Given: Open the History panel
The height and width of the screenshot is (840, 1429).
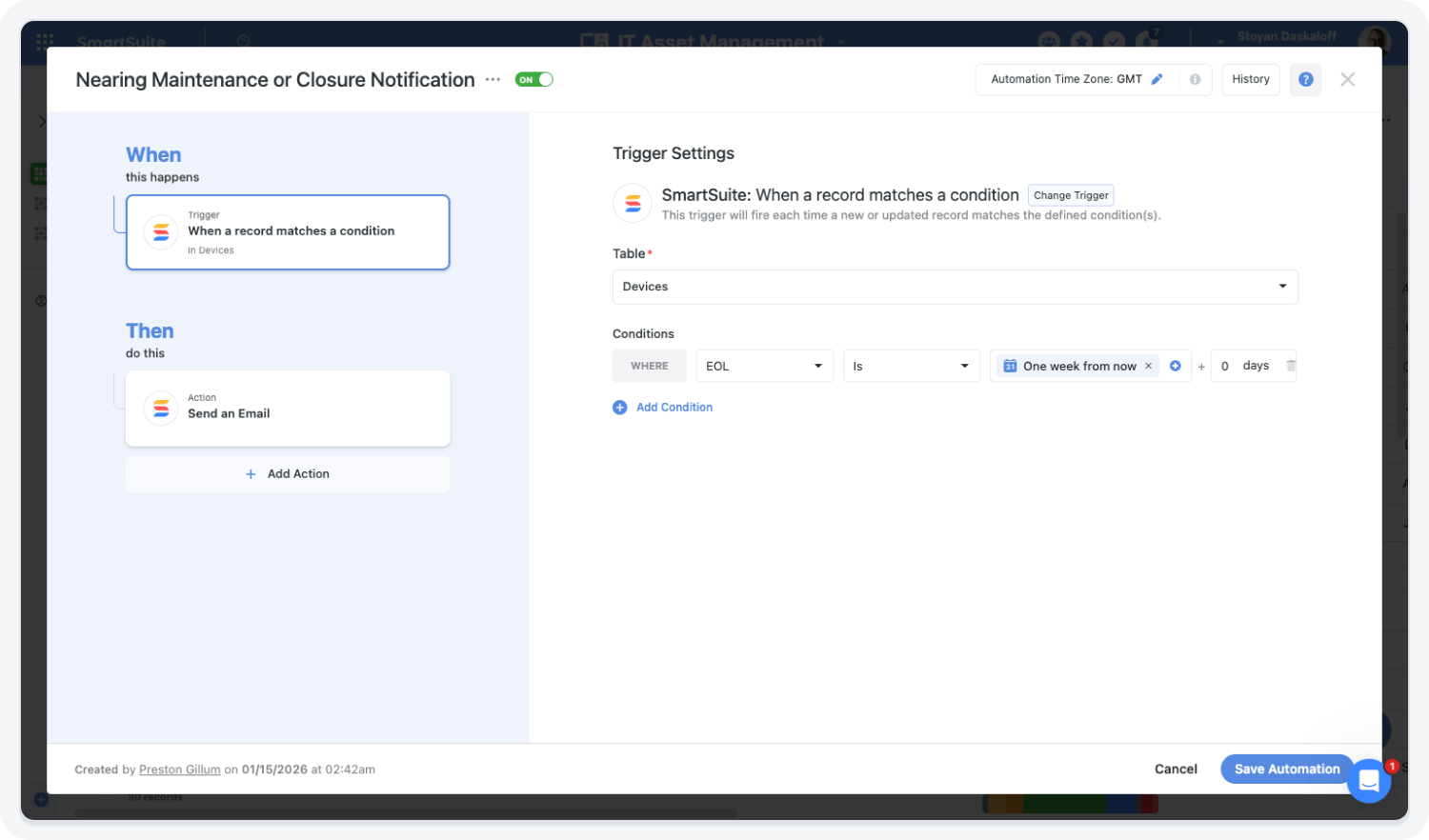Looking at the screenshot, I should 1250,79.
